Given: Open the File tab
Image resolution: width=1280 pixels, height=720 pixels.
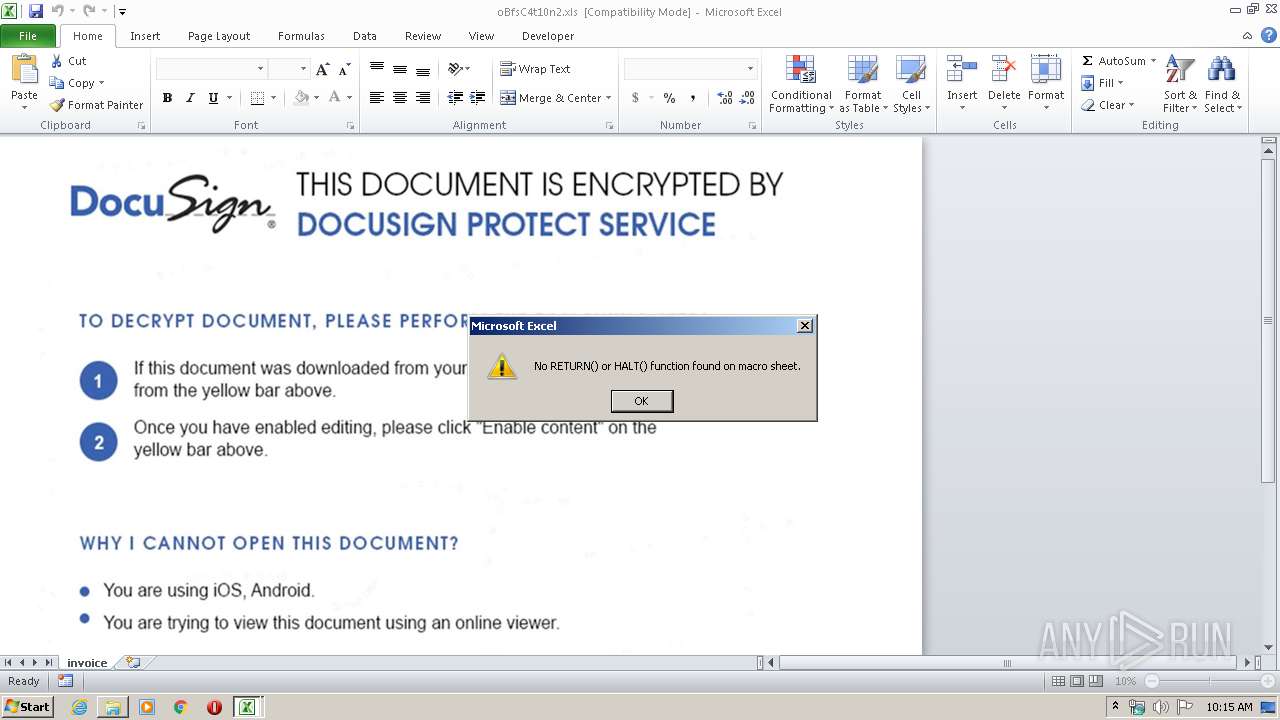Looking at the screenshot, I should 28,36.
